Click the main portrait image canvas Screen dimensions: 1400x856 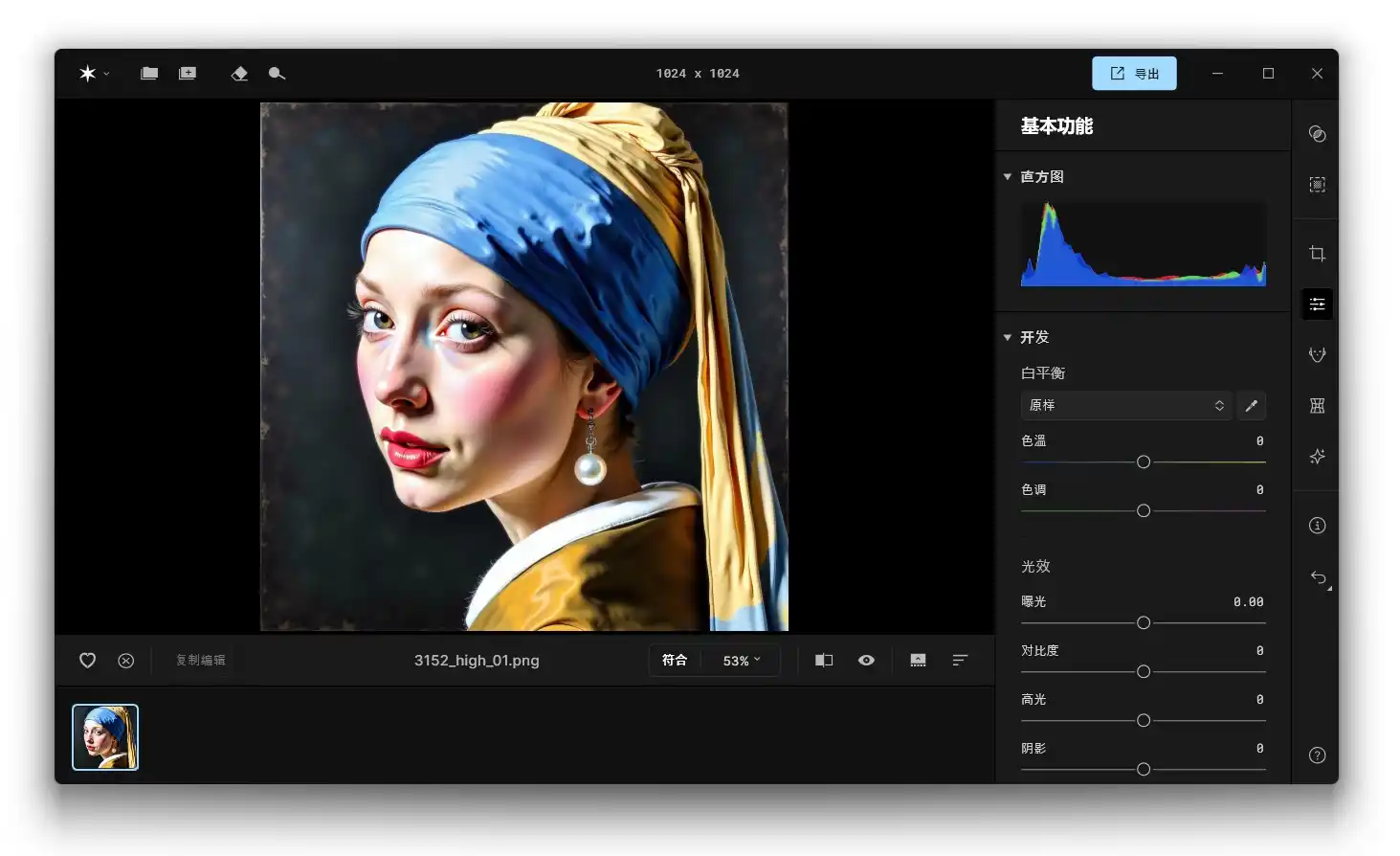524,367
